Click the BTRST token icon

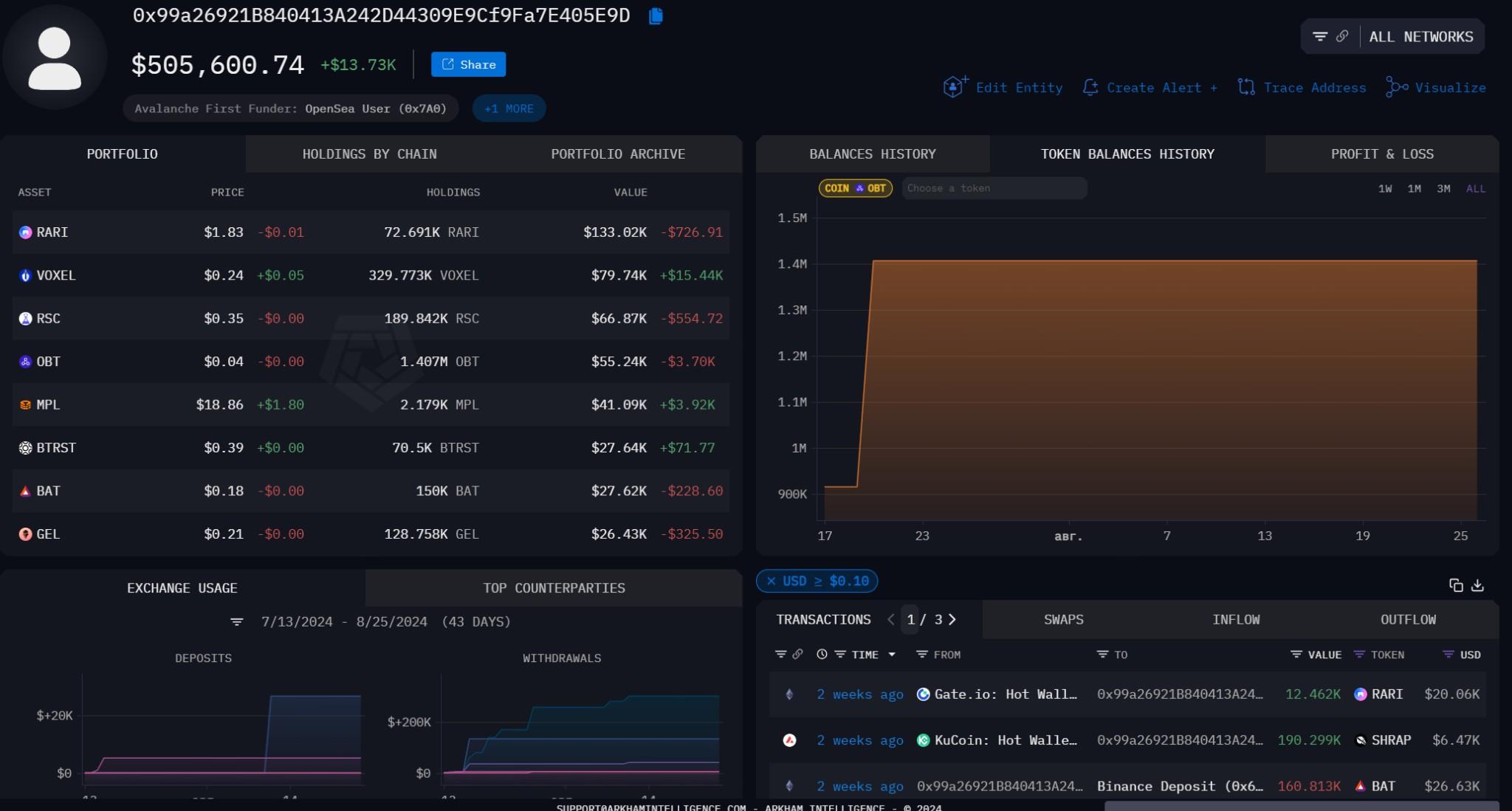coord(26,448)
